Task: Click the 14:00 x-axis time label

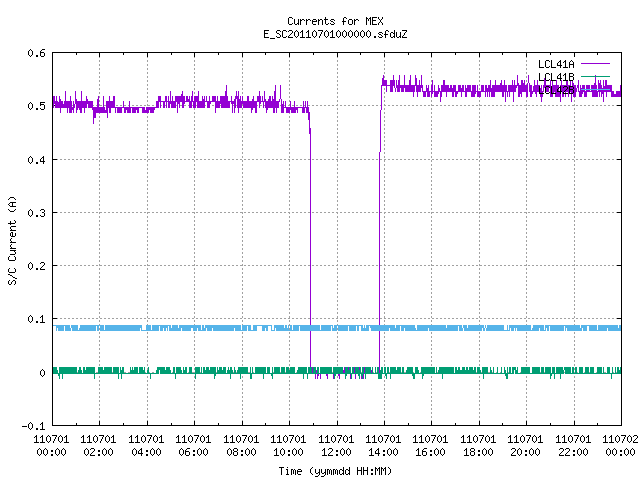Action: click(x=383, y=452)
